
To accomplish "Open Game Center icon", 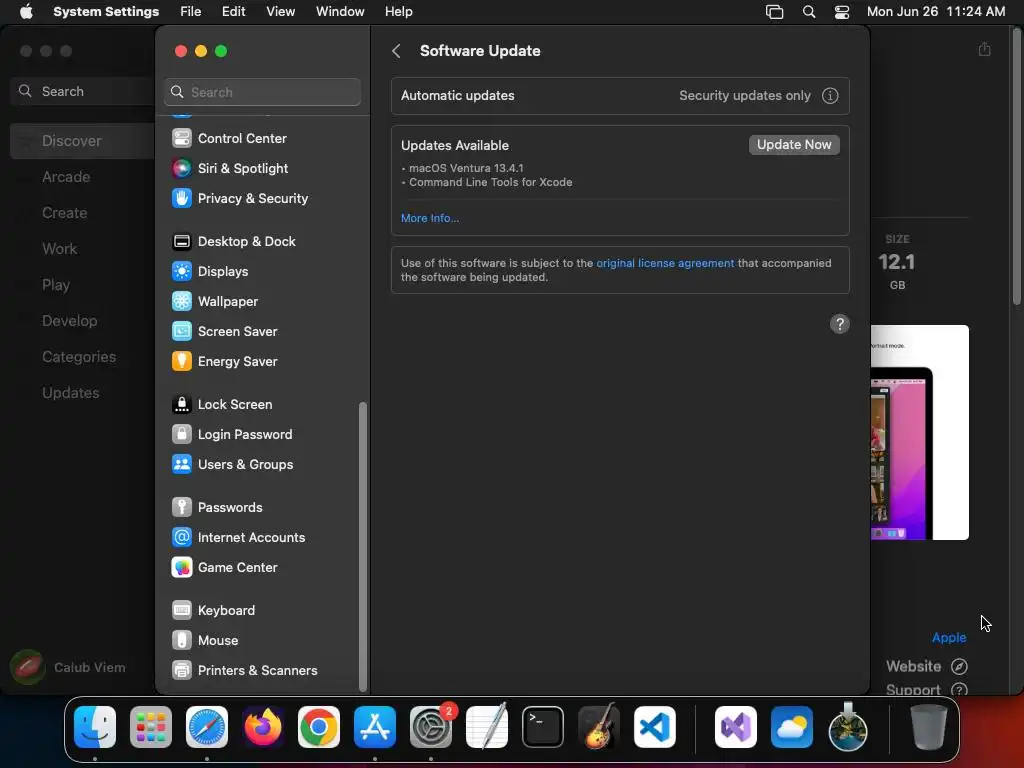I will [x=182, y=568].
